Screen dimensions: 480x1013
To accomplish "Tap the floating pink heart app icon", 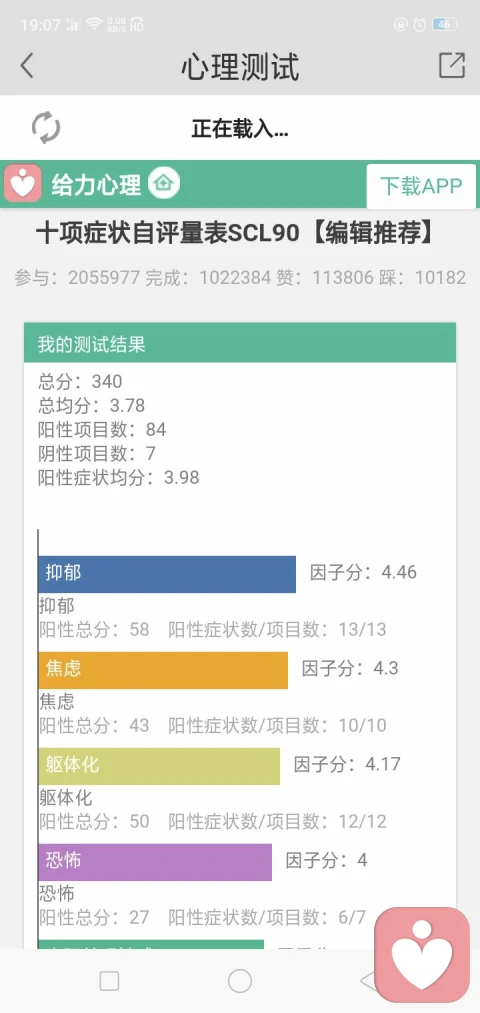I will [x=422, y=955].
